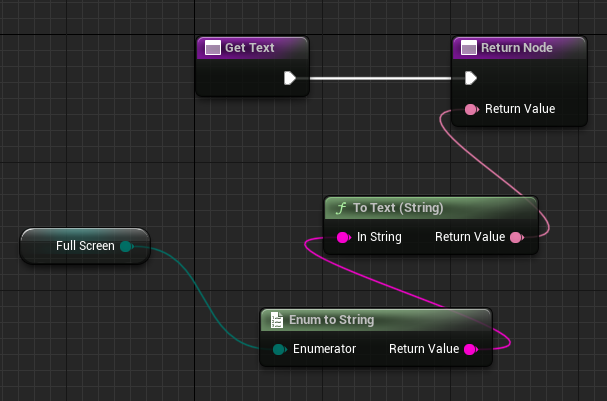Image resolution: width=607 pixels, height=401 pixels.
Task: Select the To Text (String) node title
Action: tap(398, 208)
